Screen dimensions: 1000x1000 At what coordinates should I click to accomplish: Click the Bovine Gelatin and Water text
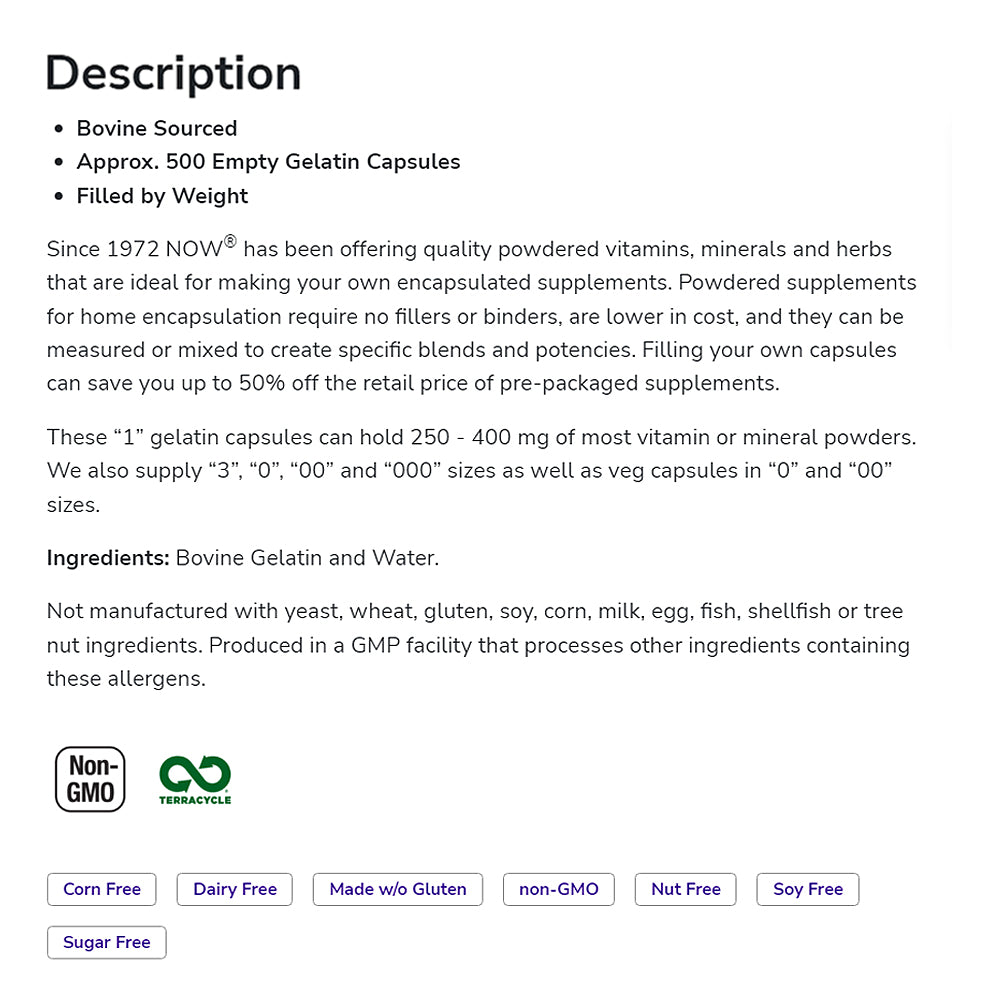pyautogui.click(x=307, y=558)
